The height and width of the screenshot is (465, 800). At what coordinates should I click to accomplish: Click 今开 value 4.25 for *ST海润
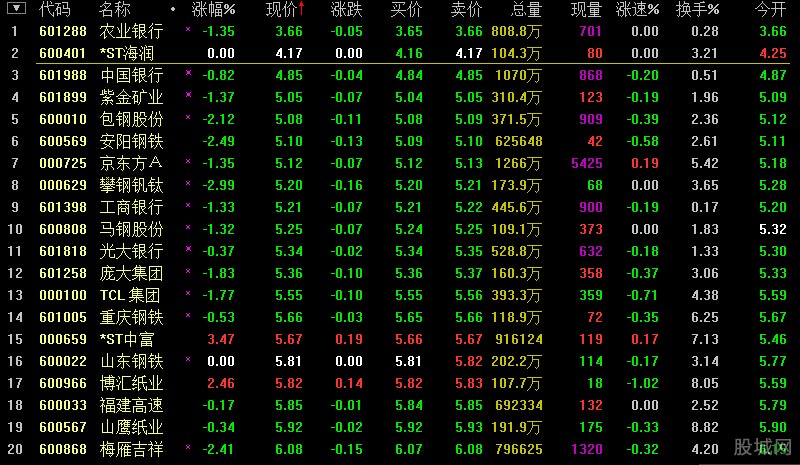click(x=773, y=53)
